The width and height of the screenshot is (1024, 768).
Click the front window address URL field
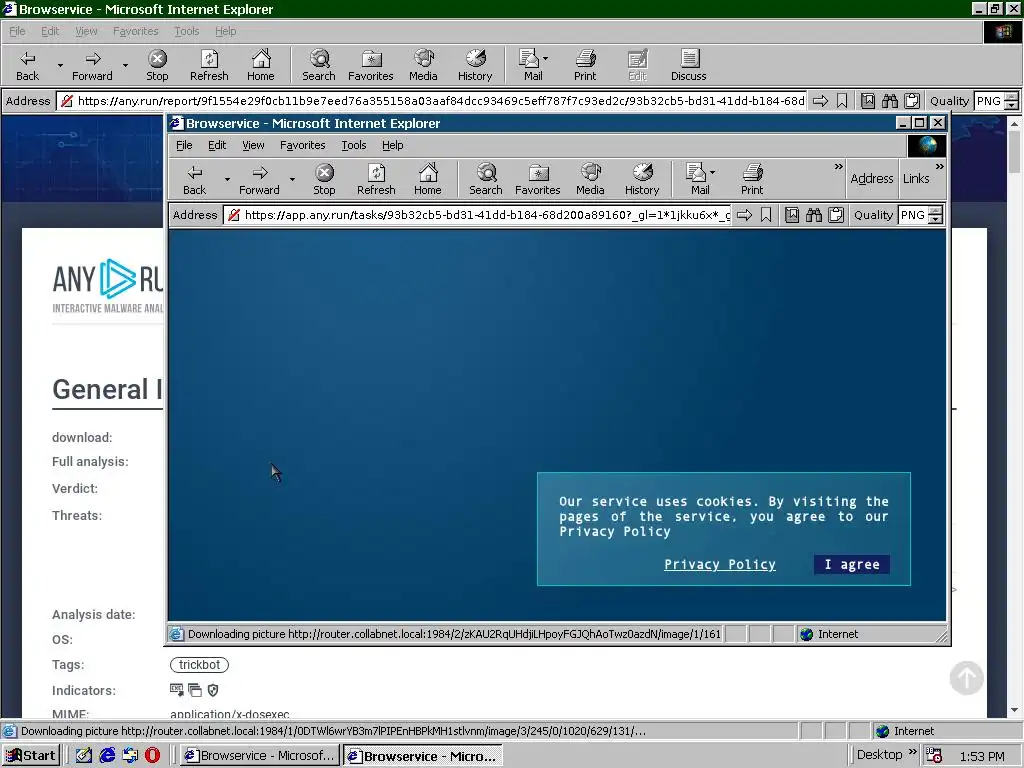(478, 215)
